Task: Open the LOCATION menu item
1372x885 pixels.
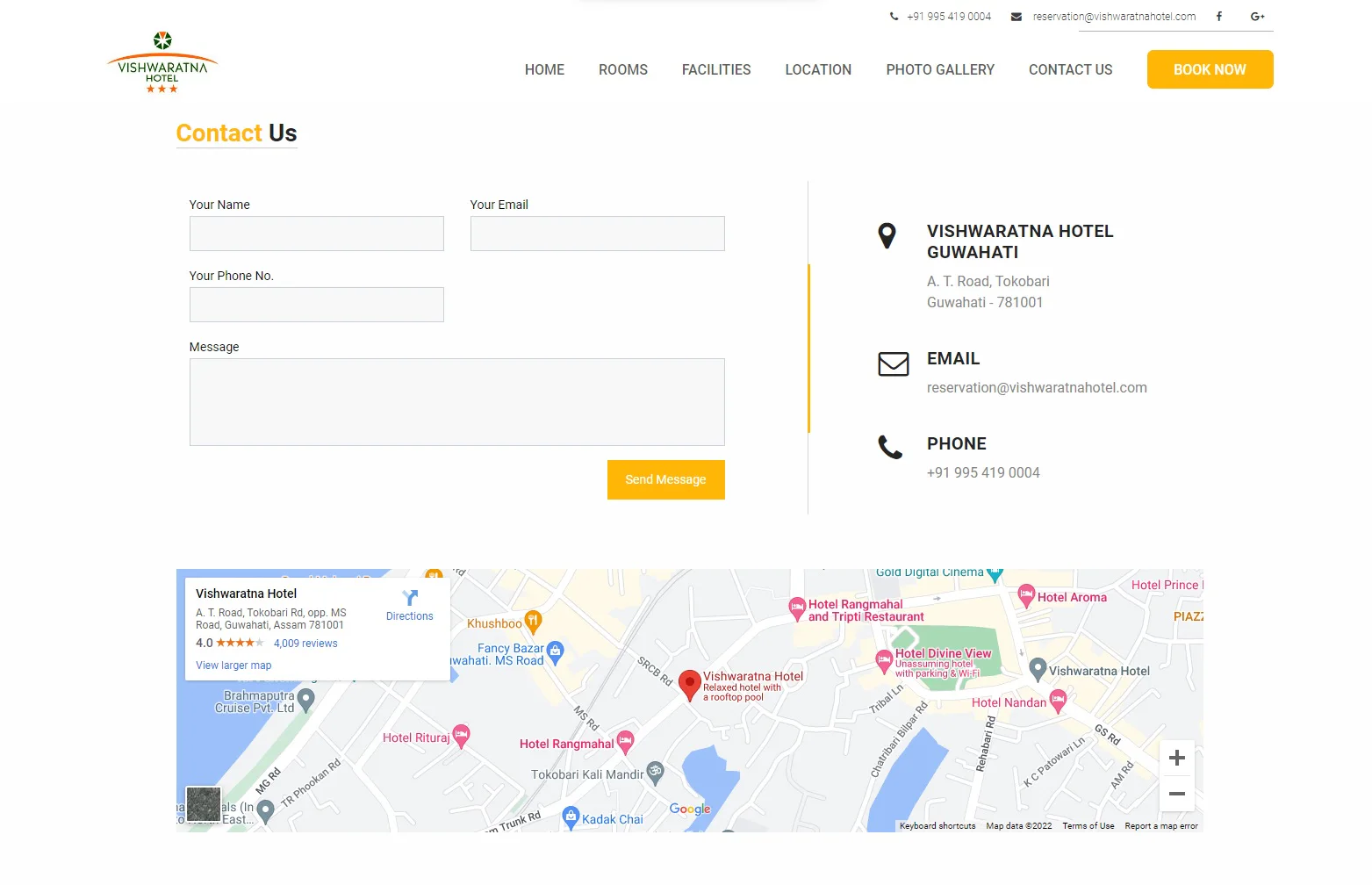Action: (x=818, y=69)
